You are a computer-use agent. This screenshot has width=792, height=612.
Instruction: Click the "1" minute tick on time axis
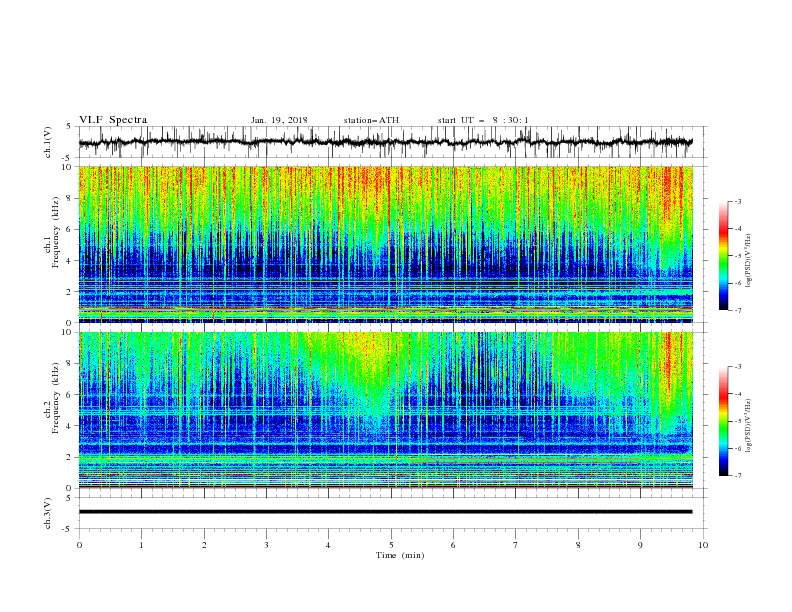click(x=141, y=545)
